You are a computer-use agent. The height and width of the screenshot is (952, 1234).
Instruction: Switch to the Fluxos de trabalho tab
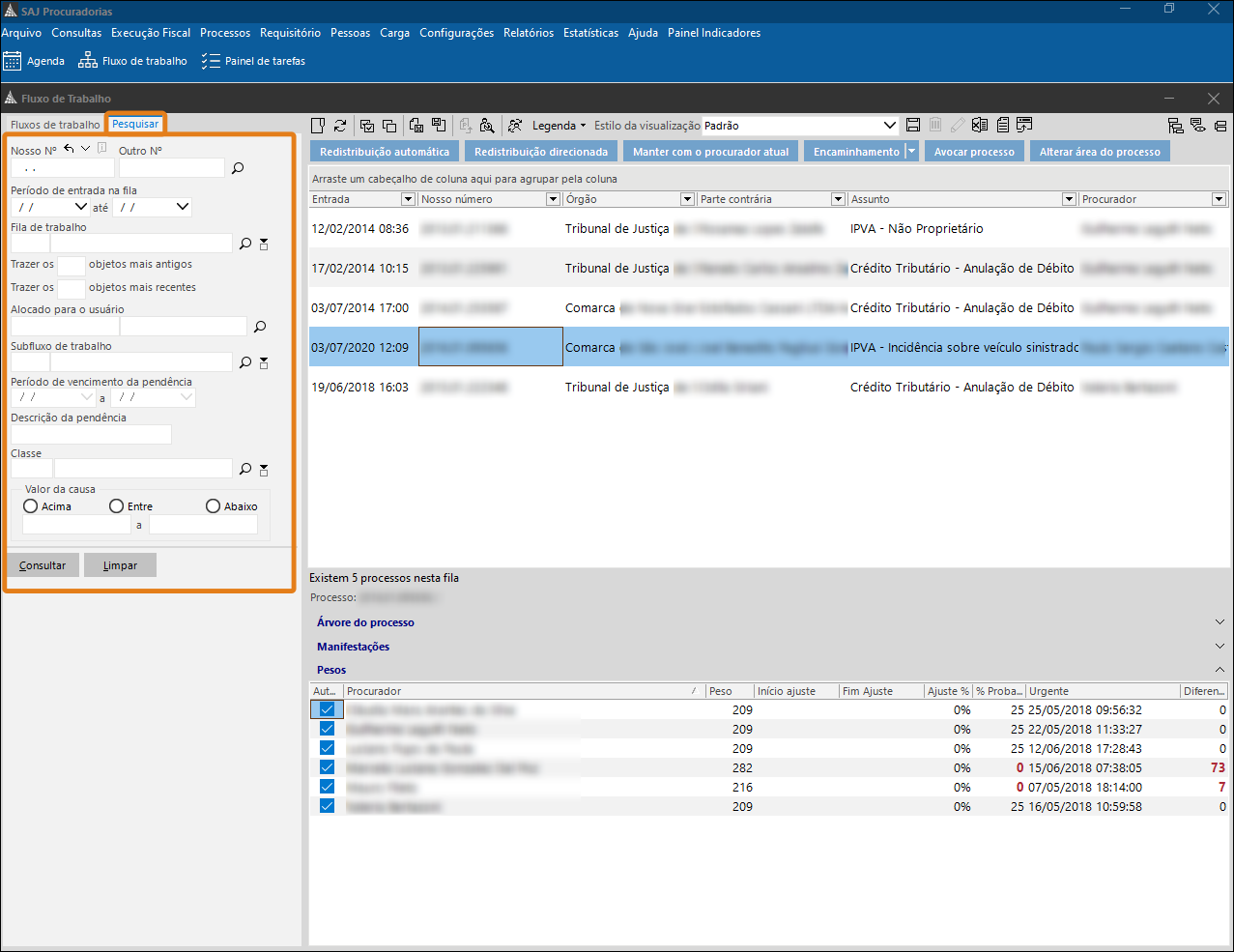pyautogui.click(x=55, y=125)
